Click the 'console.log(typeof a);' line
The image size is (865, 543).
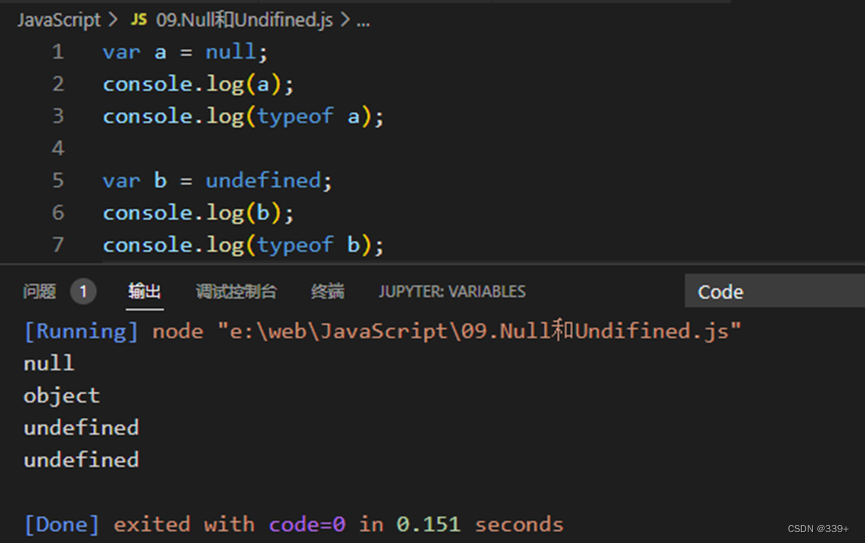pyautogui.click(x=243, y=116)
